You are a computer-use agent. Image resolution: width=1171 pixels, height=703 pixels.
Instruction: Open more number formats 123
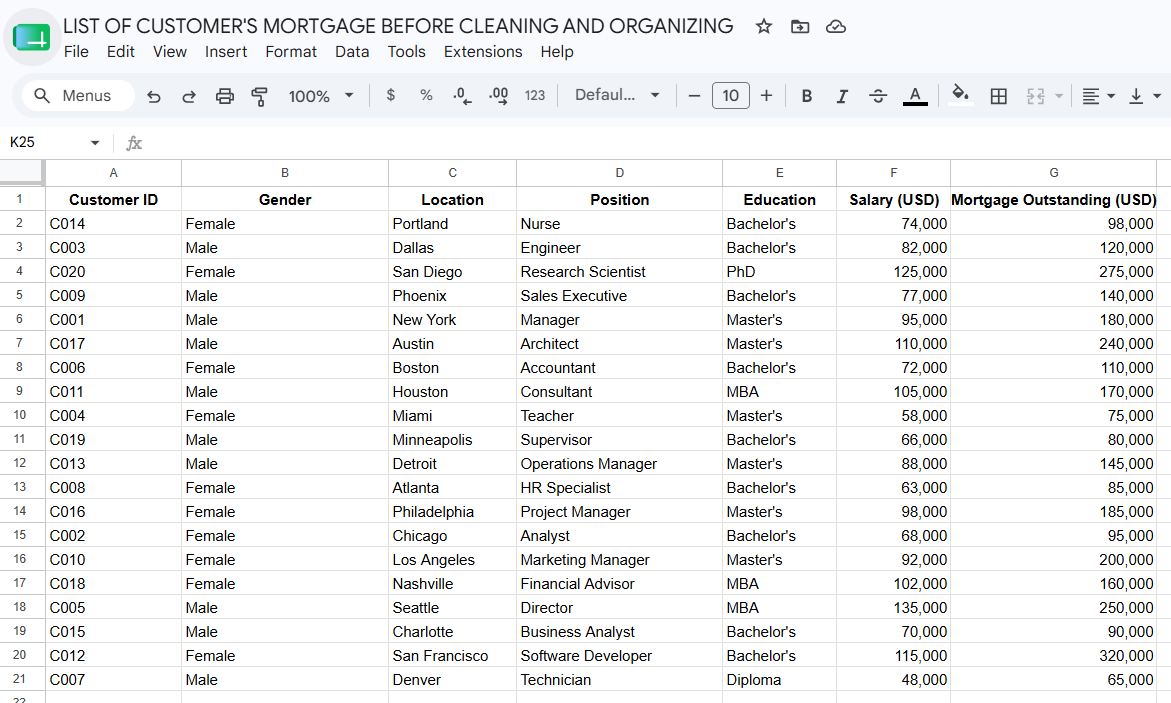click(535, 96)
